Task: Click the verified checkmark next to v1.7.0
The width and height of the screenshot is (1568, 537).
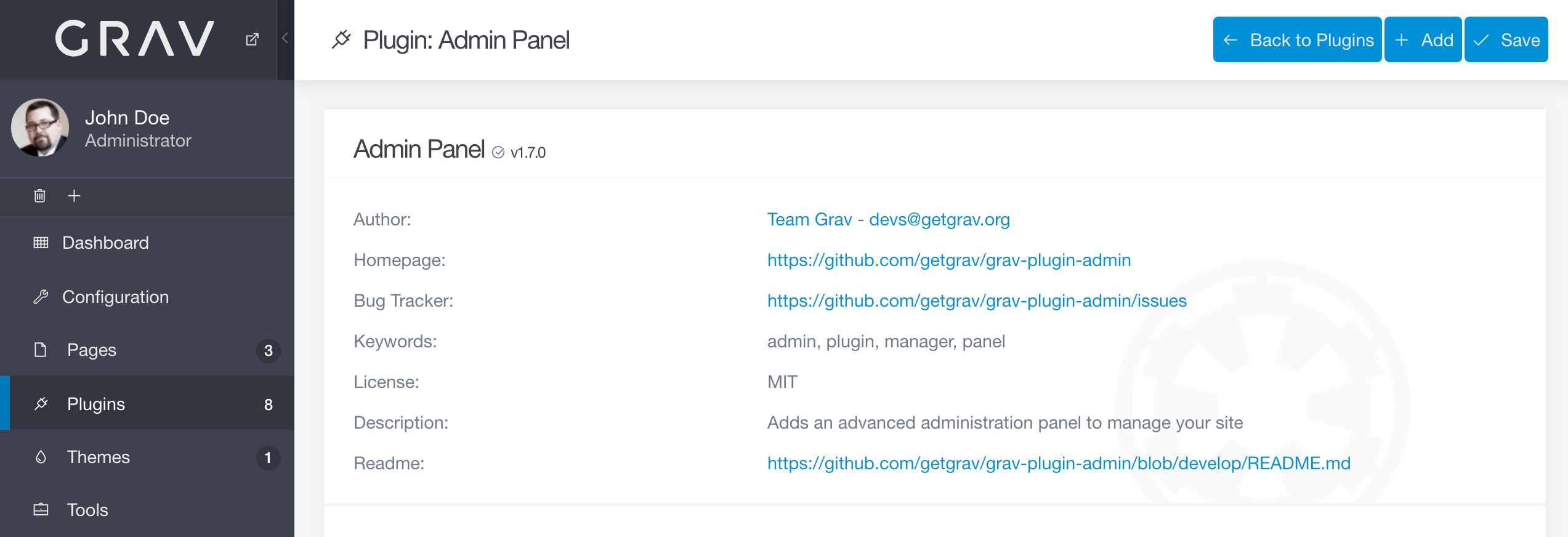Action: [x=499, y=151]
